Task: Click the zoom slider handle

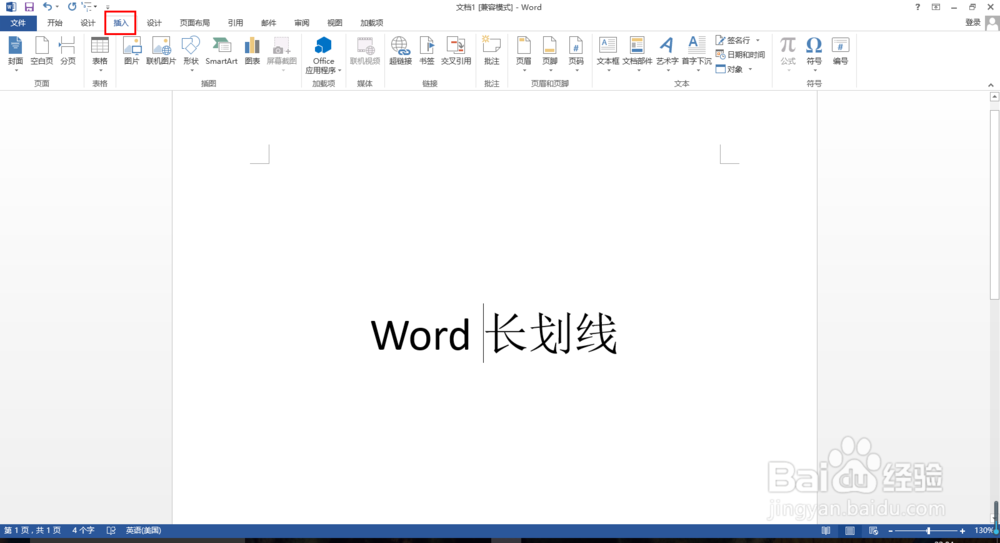Action: tap(929, 531)
